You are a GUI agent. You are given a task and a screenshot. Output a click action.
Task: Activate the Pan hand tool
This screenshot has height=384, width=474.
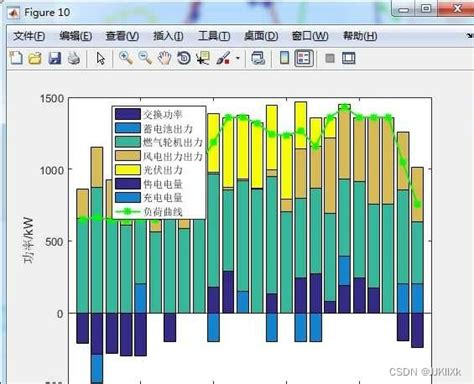tap(164, 58)
